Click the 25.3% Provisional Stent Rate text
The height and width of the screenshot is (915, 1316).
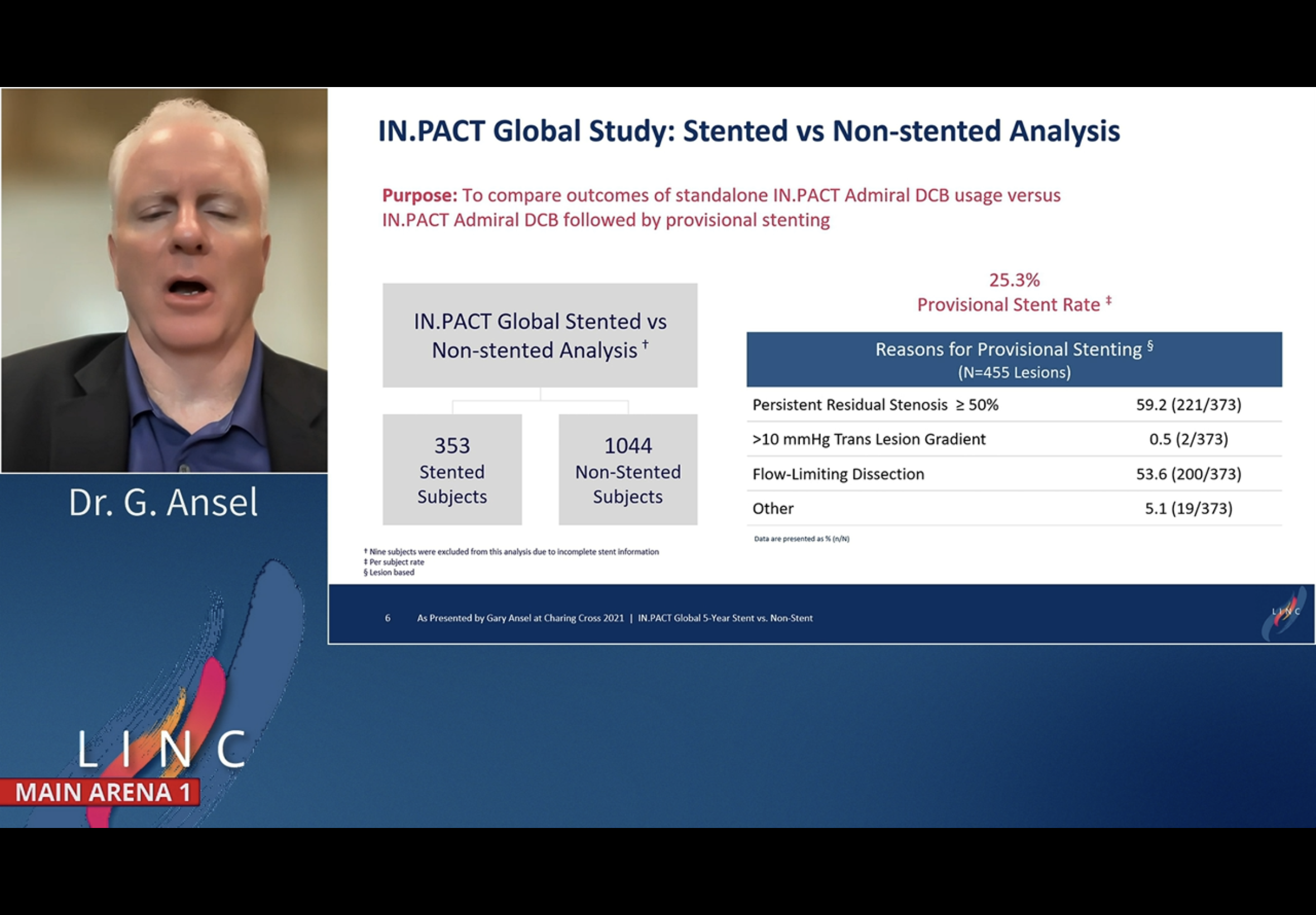point(1014,292)
